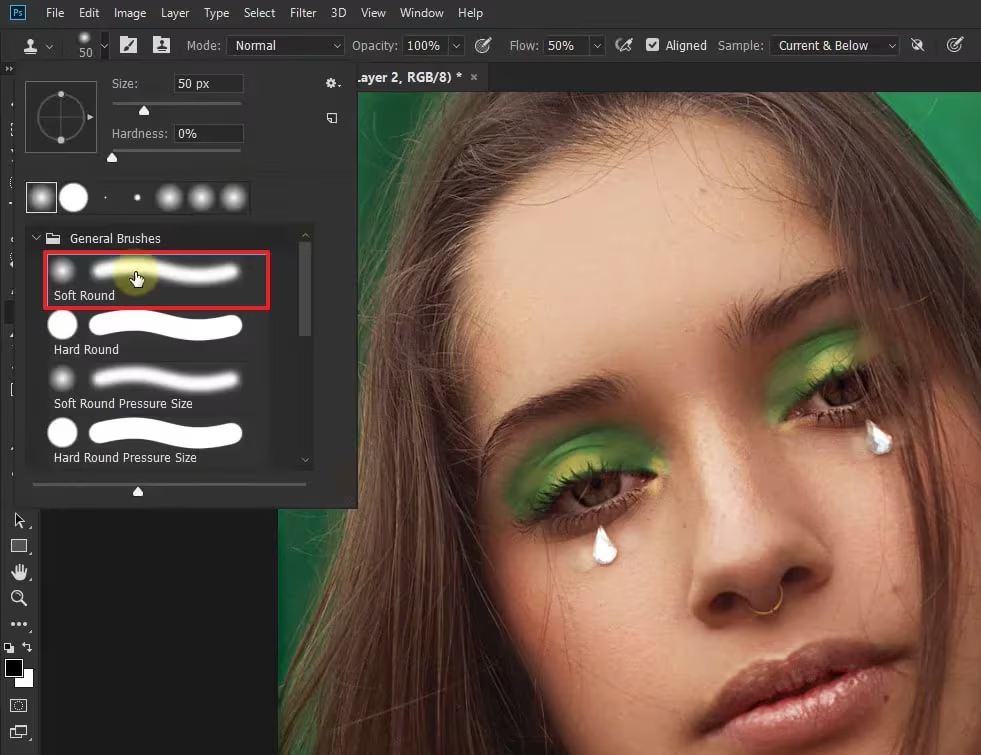
Task: Open the brush picker gear settings menu
Action: tap(332, 84)
